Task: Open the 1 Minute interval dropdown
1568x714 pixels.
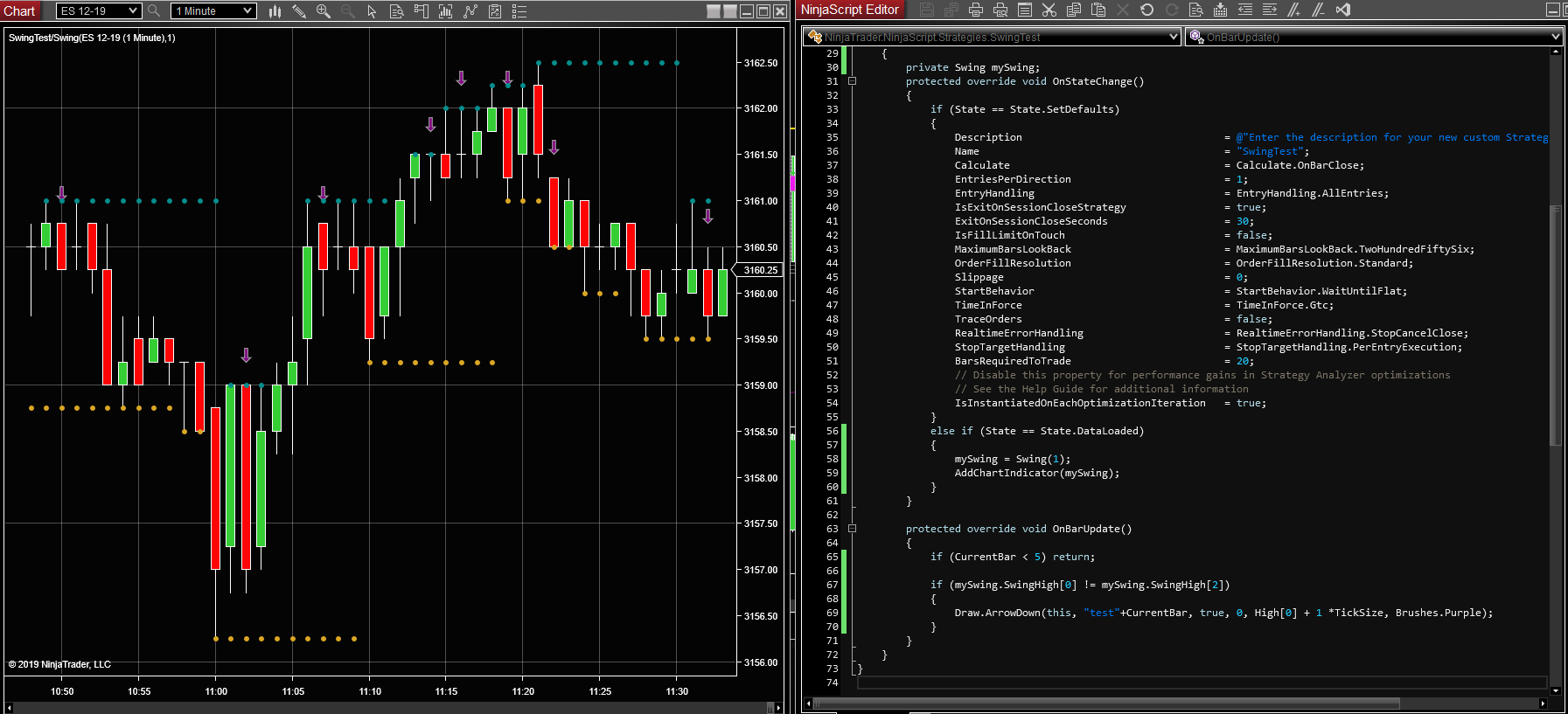Action: click(213, 10)
